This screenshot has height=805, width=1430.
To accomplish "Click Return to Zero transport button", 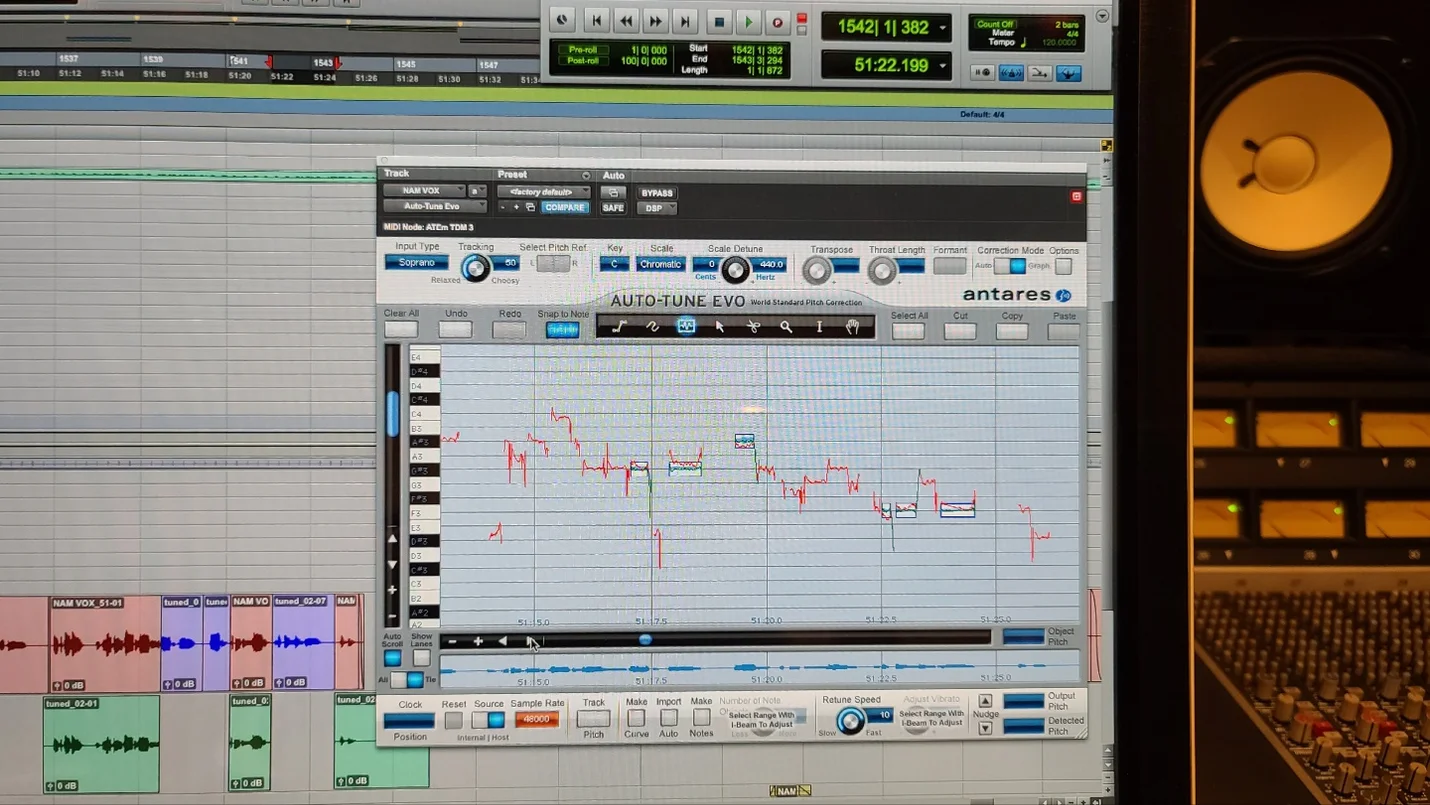I will tap(596, 20).
